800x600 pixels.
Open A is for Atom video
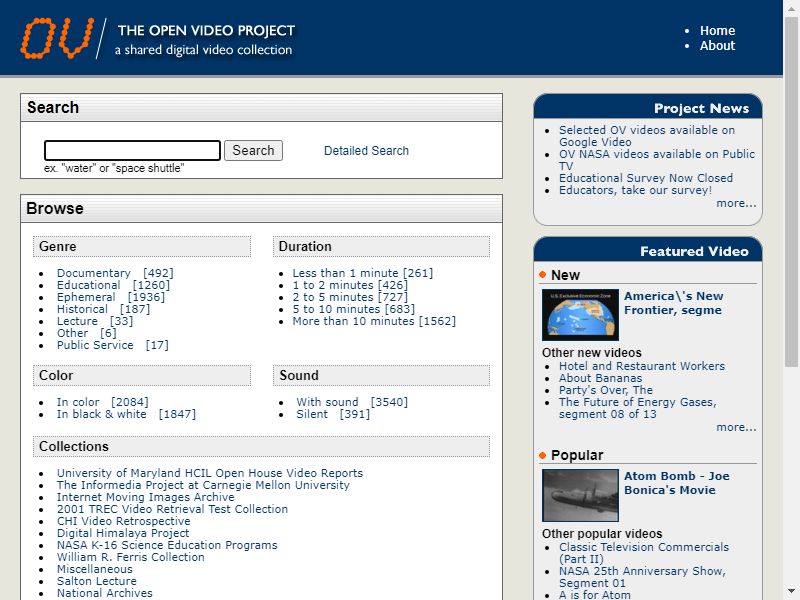594,595
